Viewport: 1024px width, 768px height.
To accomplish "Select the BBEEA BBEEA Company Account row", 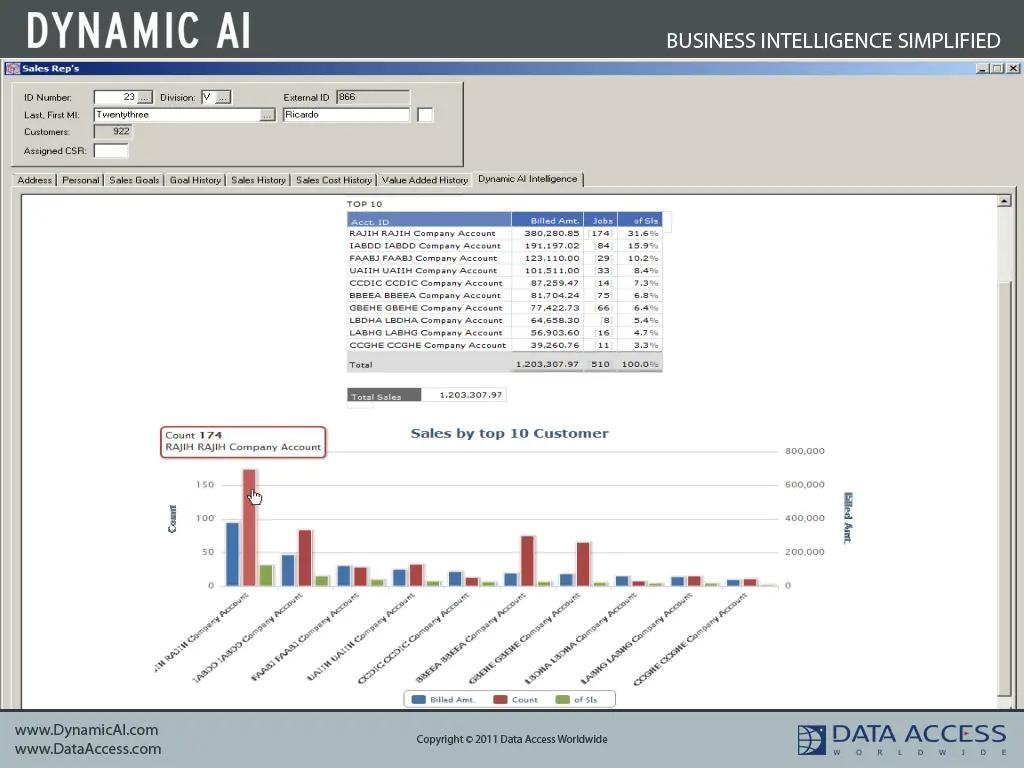I will pyautogui.click(x=504, y=295).
